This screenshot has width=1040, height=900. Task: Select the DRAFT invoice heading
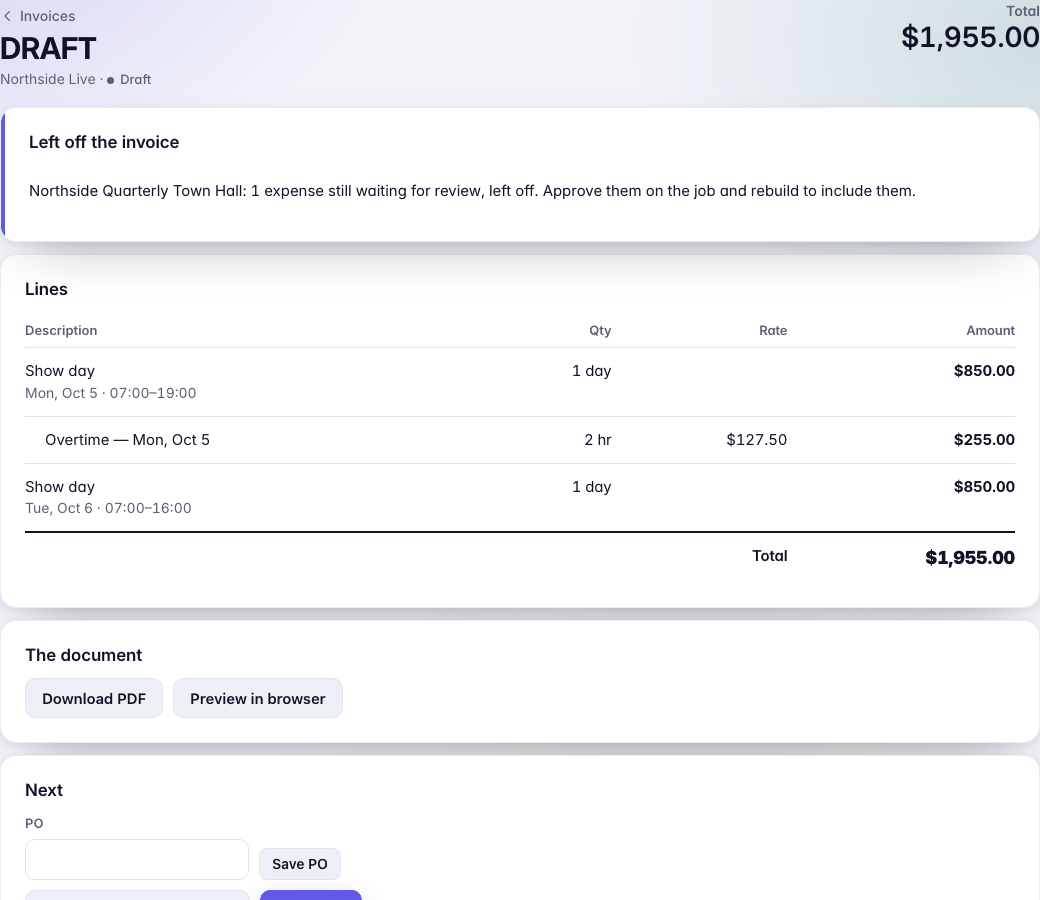(48, 48)
